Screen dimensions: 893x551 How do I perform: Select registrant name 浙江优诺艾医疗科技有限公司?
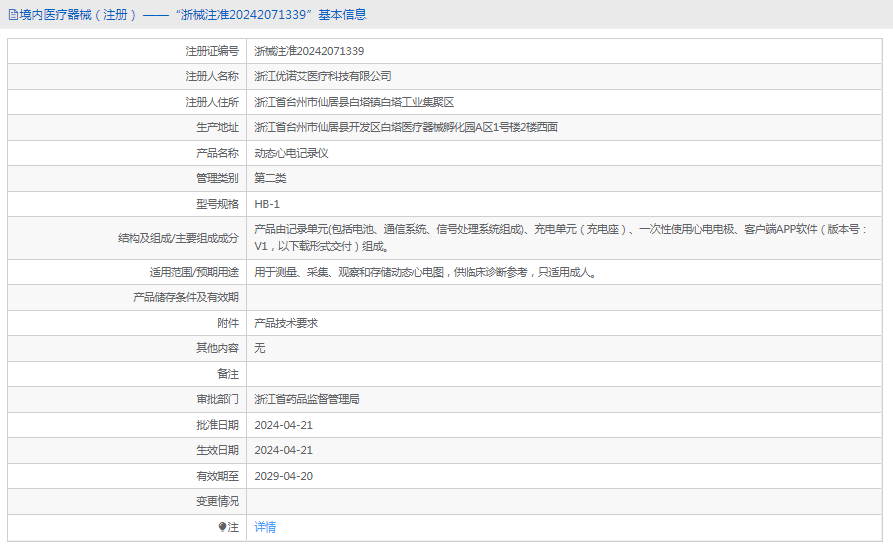(x=322, y=76)
